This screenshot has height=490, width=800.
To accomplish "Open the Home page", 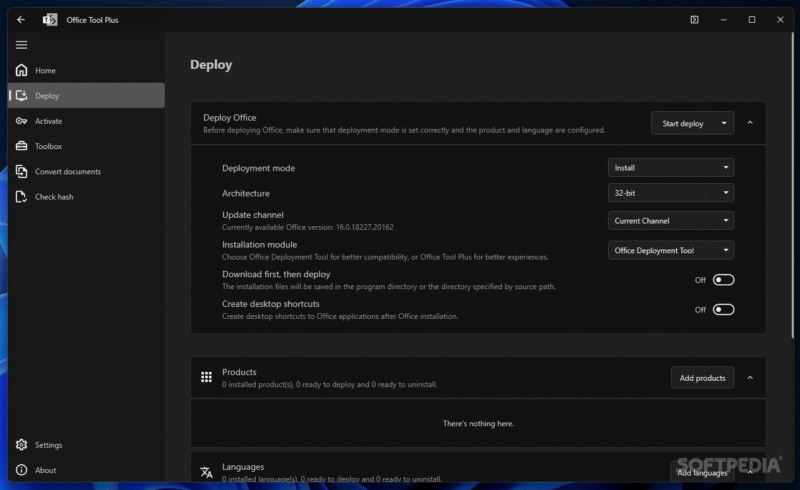I will (86, 70).
